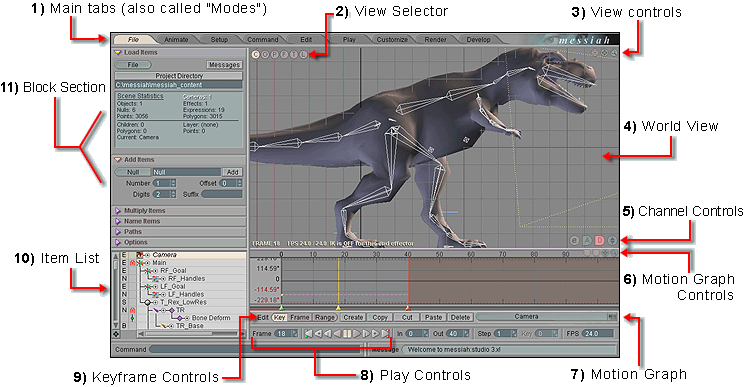Toggle the red 'D' channel control button
Screen dimensions: 745x387
pyautogui.click(x=600, y=240)
